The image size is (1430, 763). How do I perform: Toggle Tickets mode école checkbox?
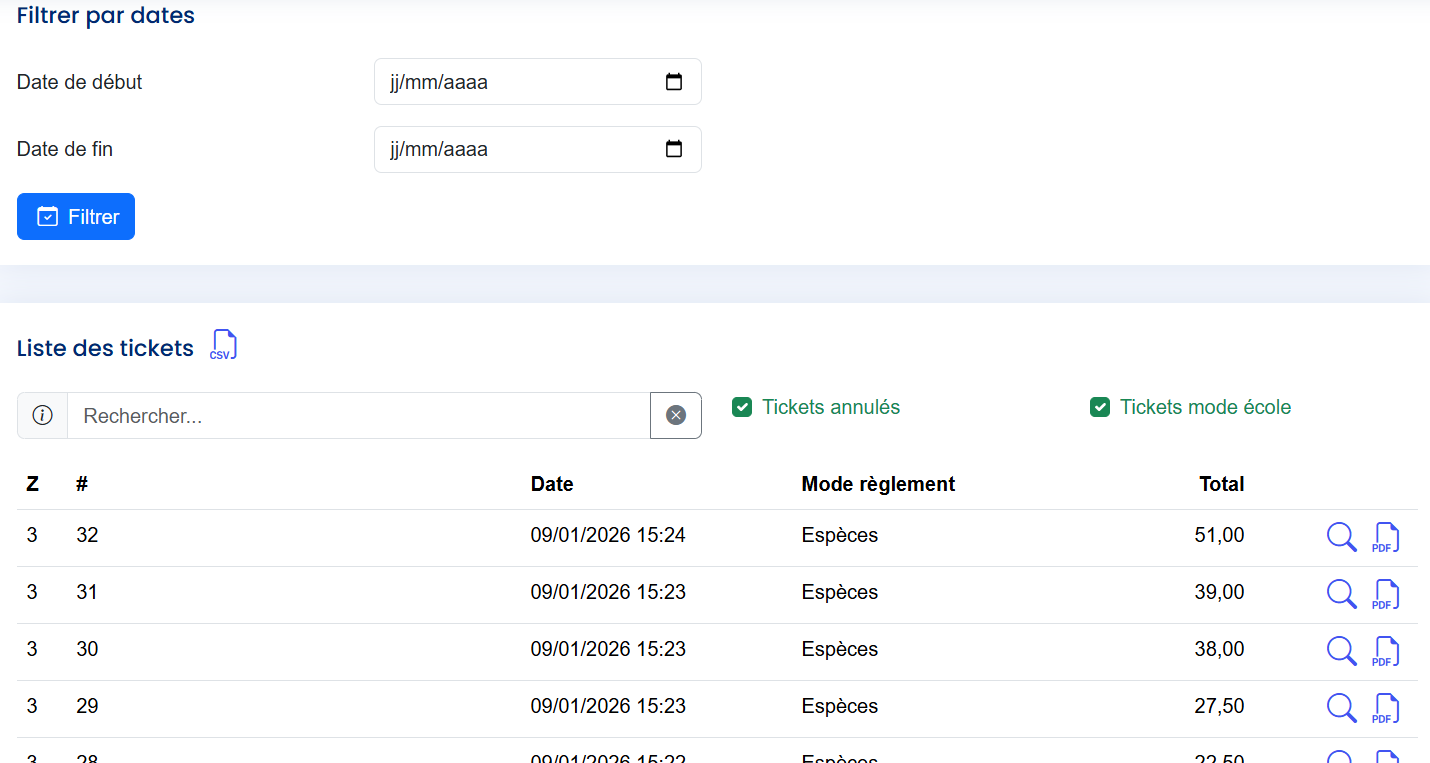click(x=1100, y=407)
